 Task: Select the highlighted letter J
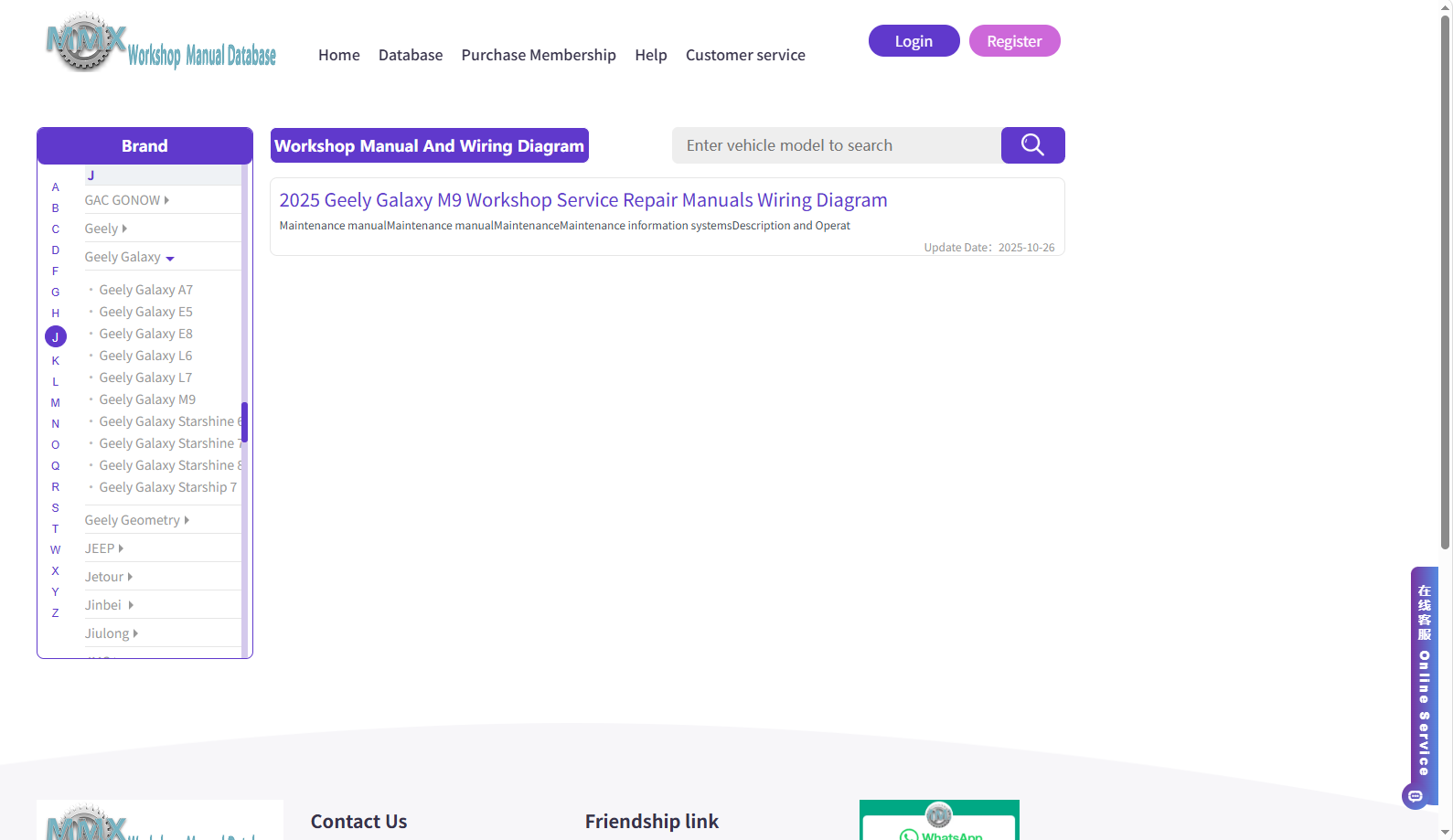click(56, 336)
